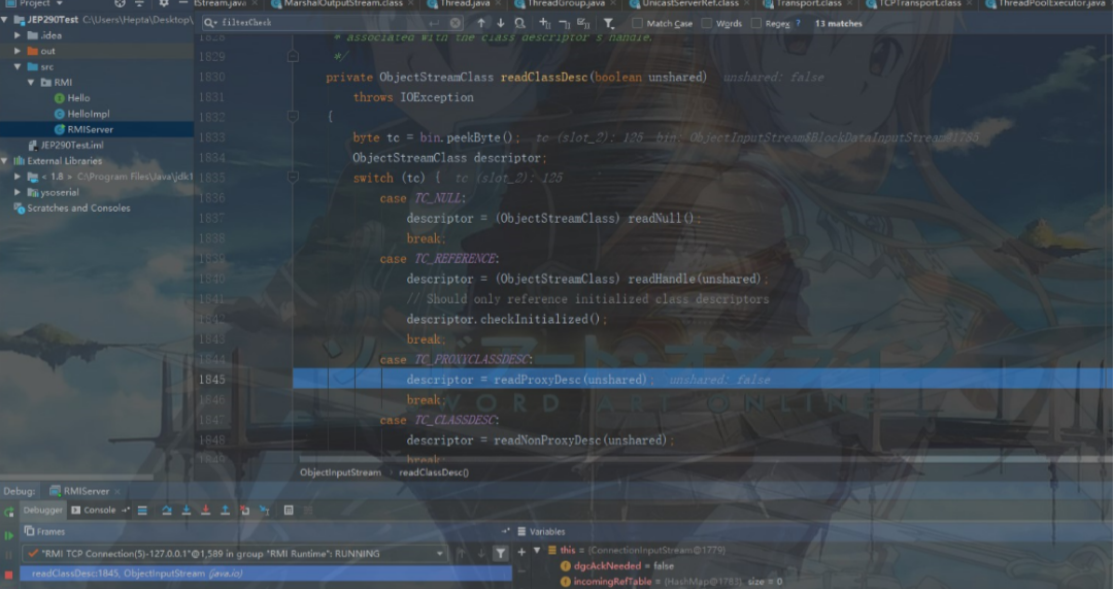The image size is (1113, 589).
Task: Switch to MarshalOutputStream.class tab
Action: tap(343, 4)
